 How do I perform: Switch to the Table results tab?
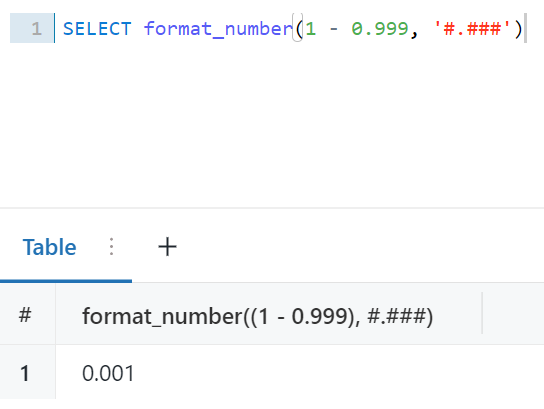click(50, 247)
